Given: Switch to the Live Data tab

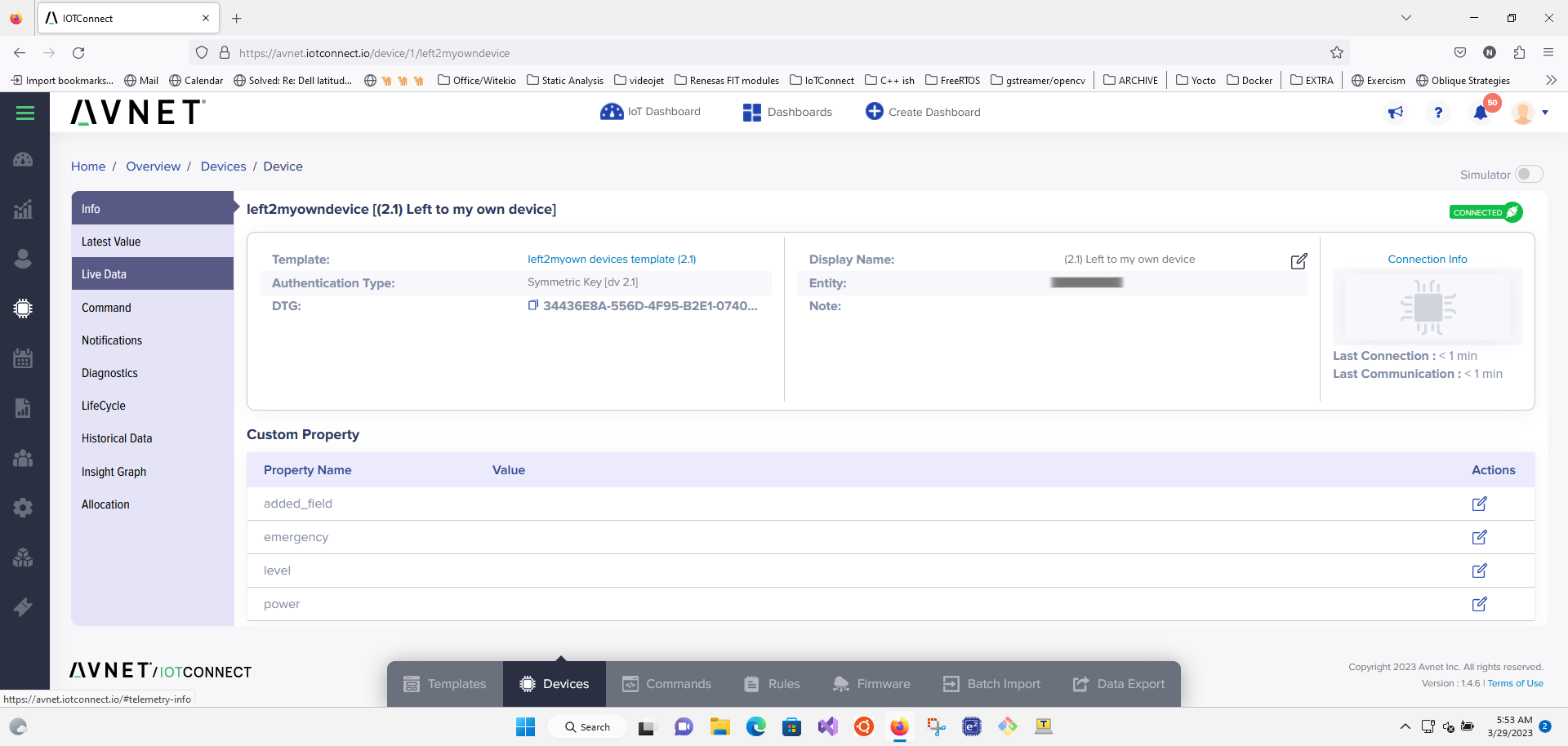Looking at the screenshot, I should point(153,274).
